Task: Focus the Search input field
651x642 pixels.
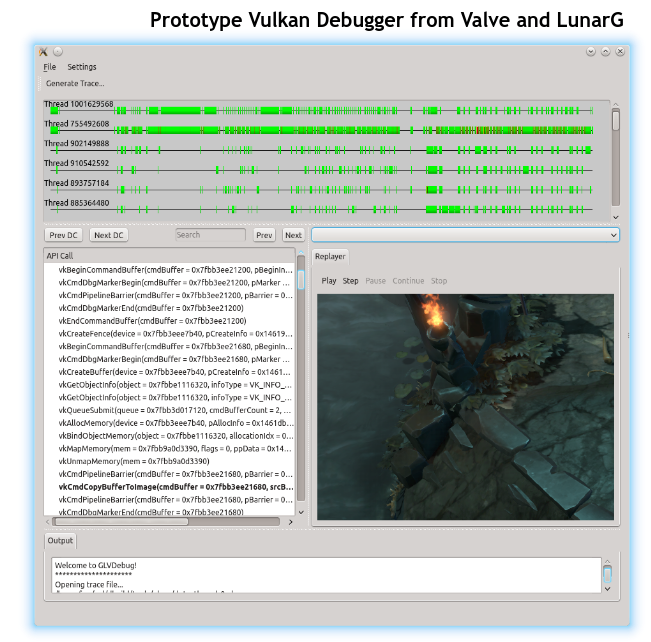Action: (x=210, y=235)
